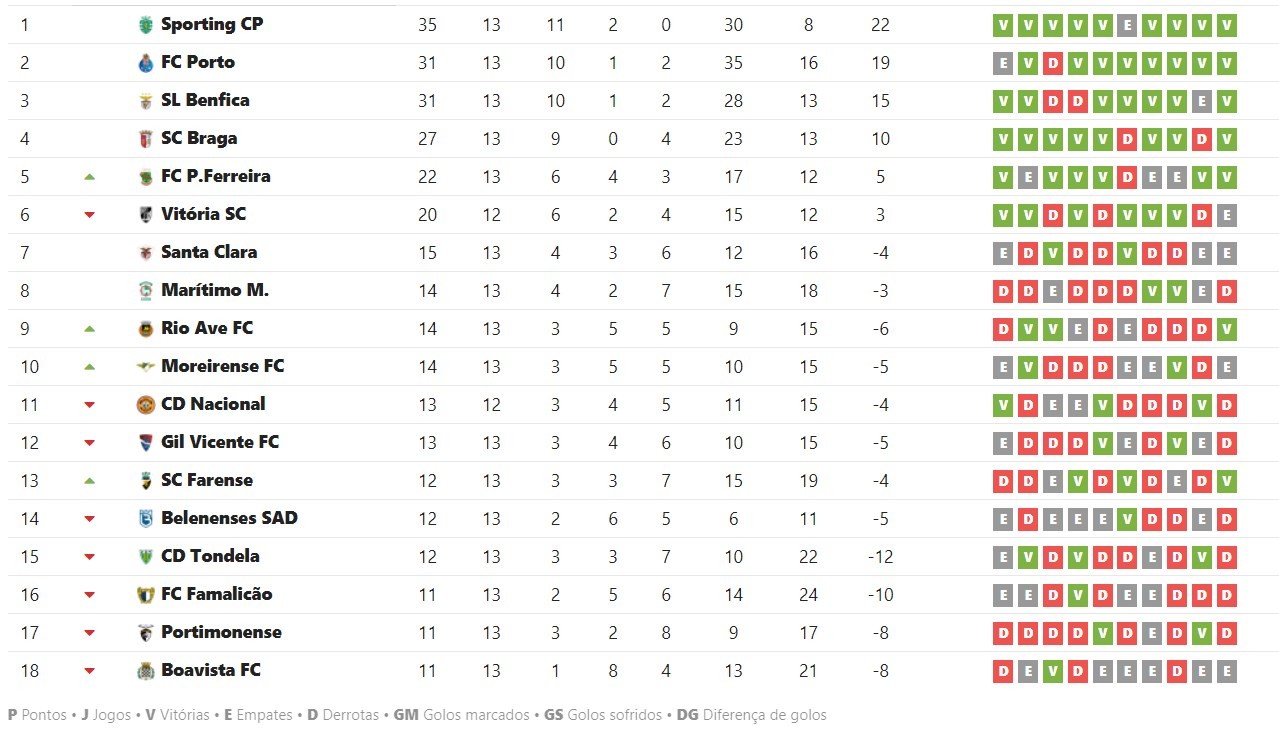The height and width of the screenshot is (733, 1279).
Task: Click green up arrow beside FC P.Ferreira
Action: click(x=89, y=177)
